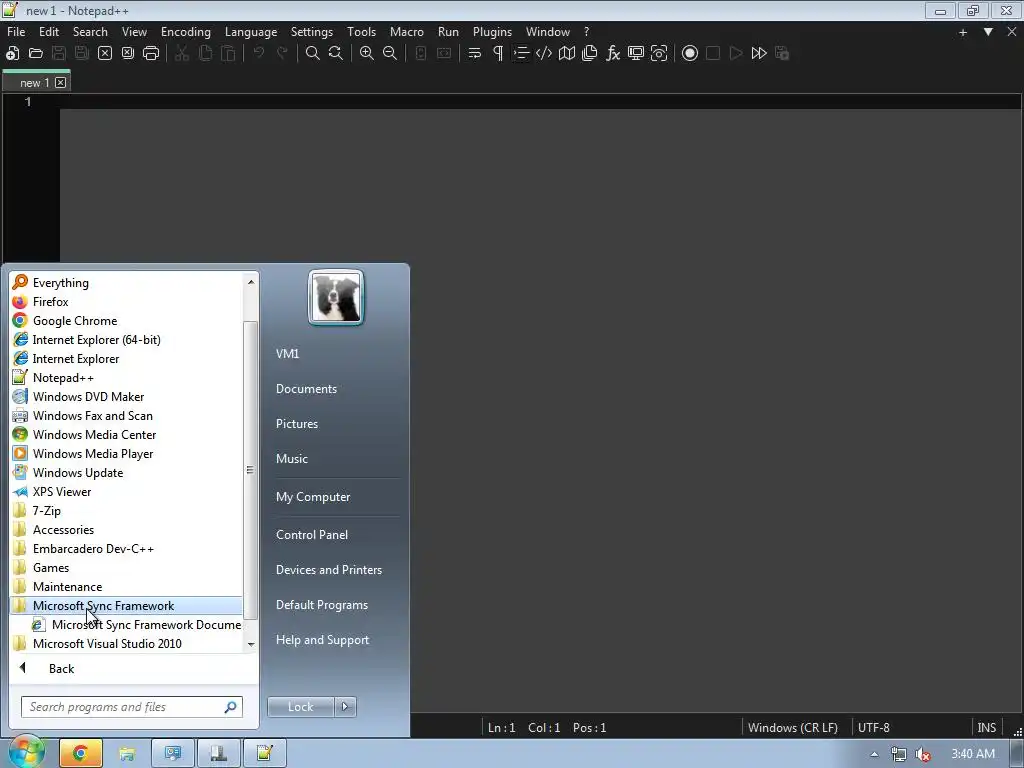Open Help and Support

click(x=322, y=639)
